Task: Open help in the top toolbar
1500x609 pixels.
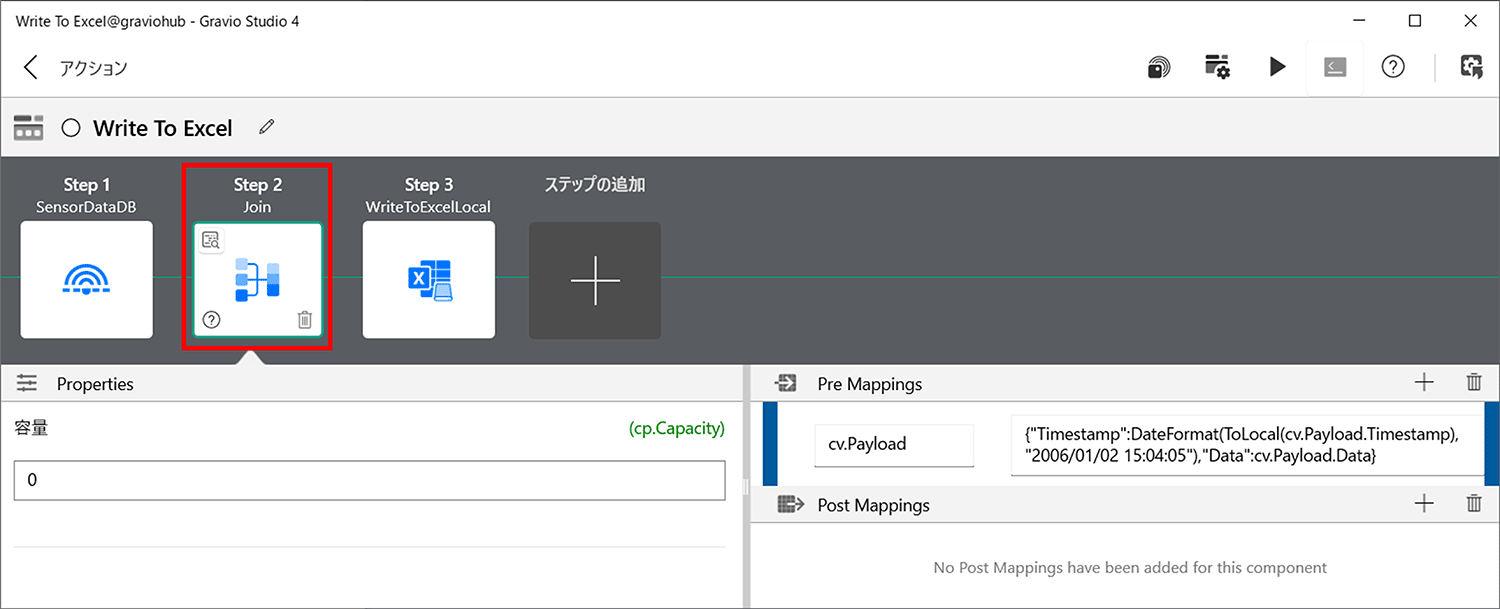Action: pos(1393,67)
